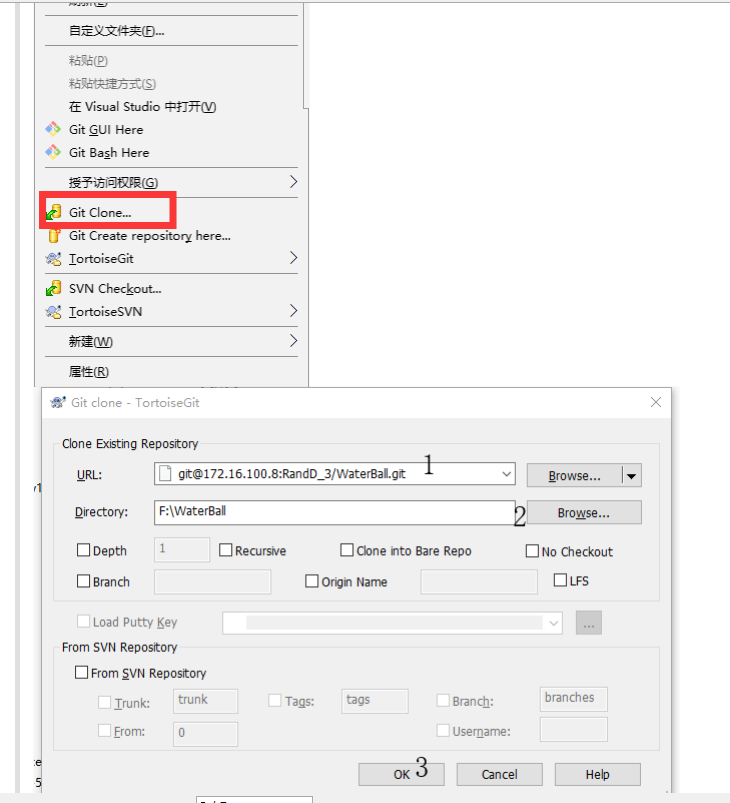Expand the TortoiseSVN submenu
The image size is (730, 803).
(x=293, y=310)
